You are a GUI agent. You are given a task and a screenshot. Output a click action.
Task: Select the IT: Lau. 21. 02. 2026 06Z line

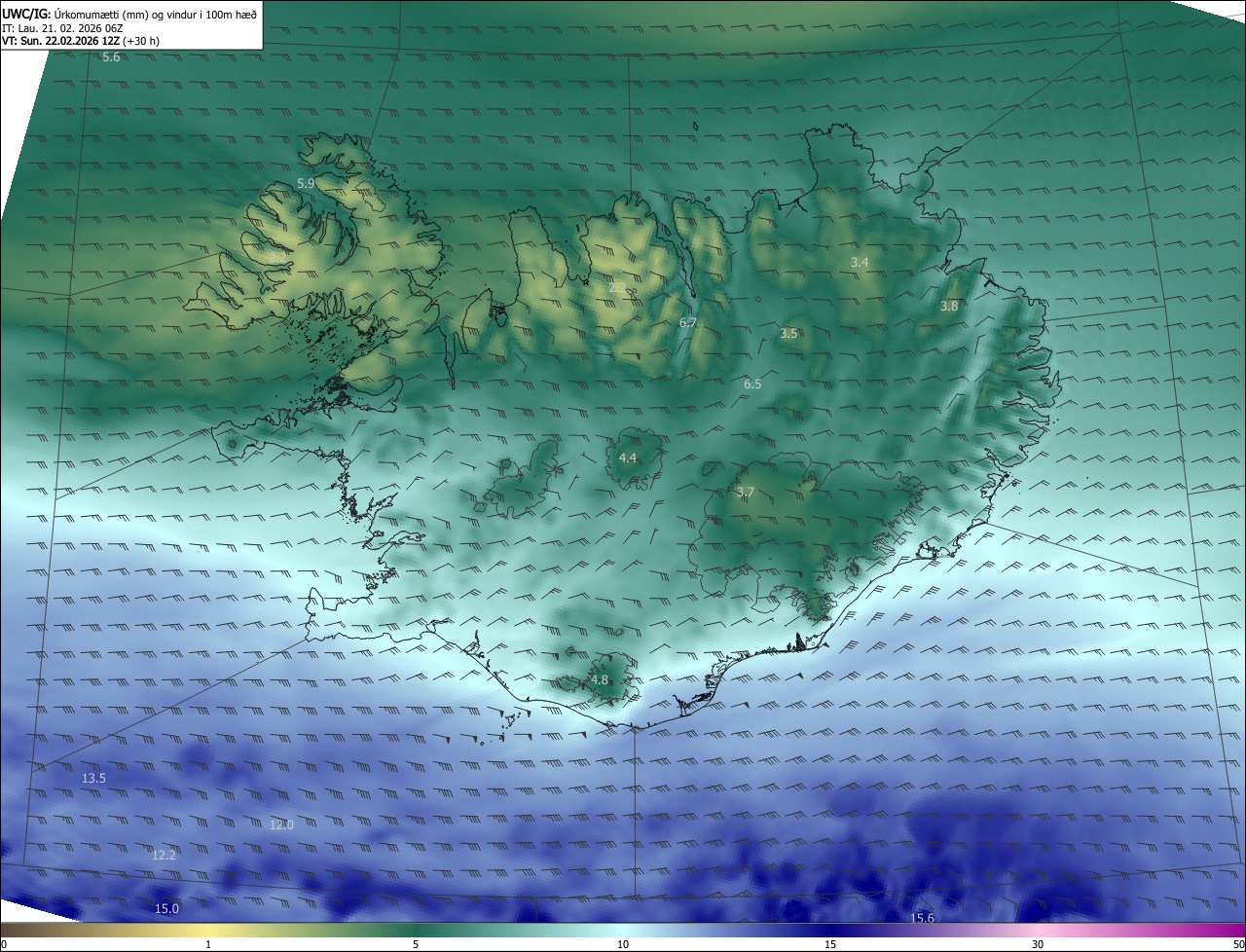pos(61,28)
